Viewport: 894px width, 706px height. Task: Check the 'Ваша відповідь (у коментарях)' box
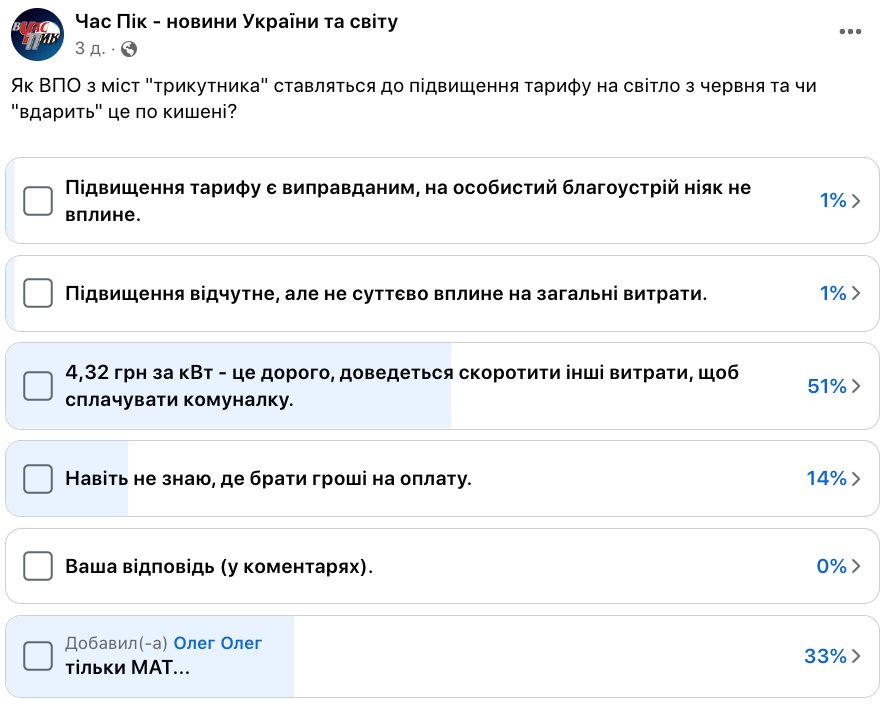click(38, 566)
